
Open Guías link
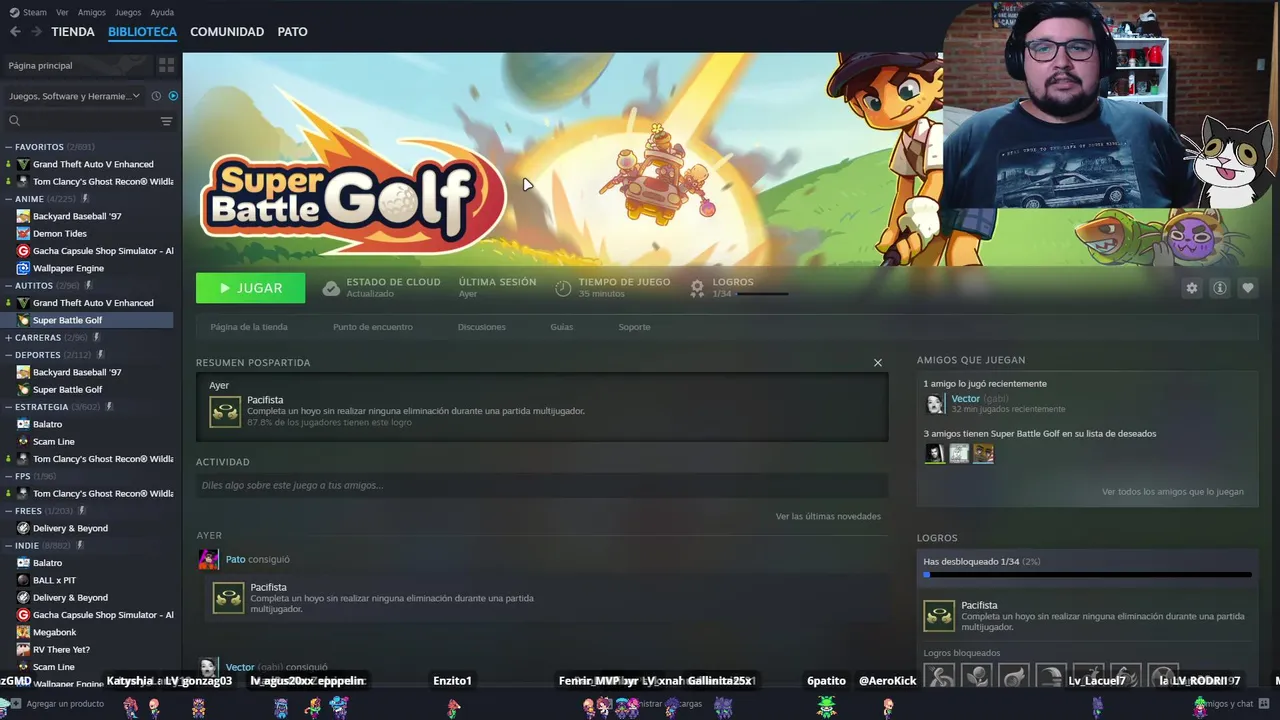pos(561,327)
